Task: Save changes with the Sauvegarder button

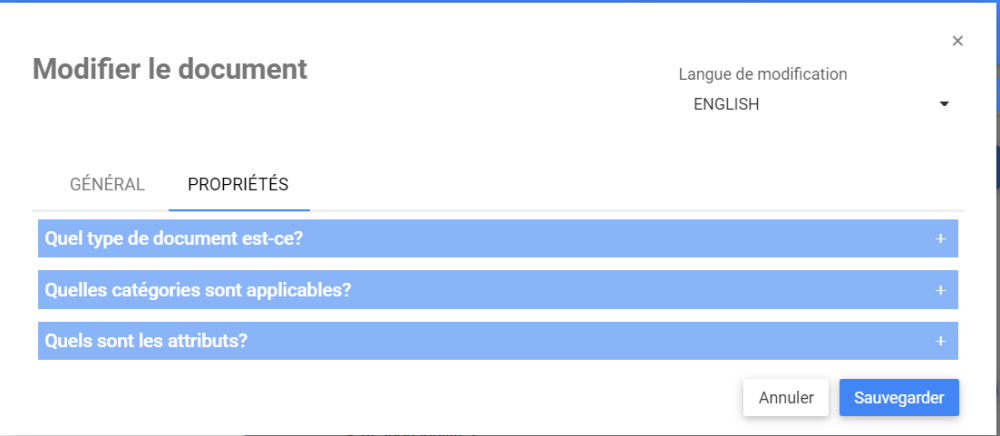Action: pos(898,397)
